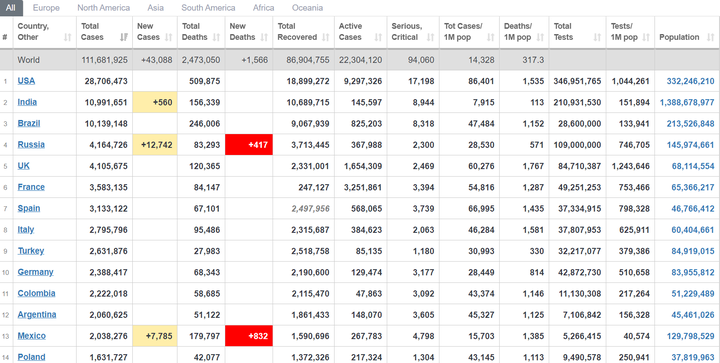Select Spain total recovered value 2,497,956

[x=310, y=208]
